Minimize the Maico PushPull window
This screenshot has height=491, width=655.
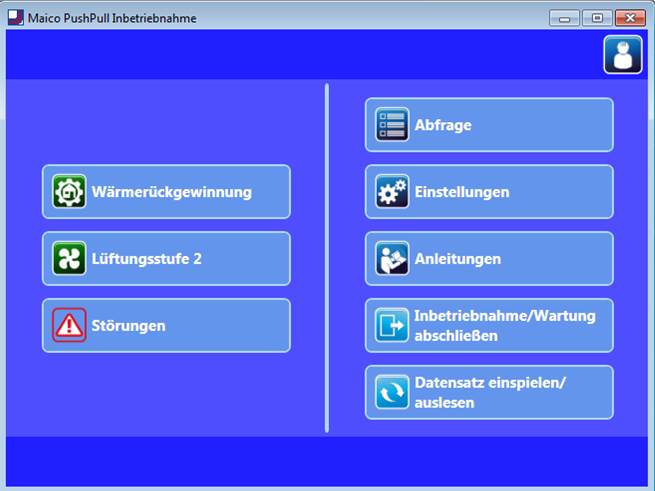[x=564, y=18]
